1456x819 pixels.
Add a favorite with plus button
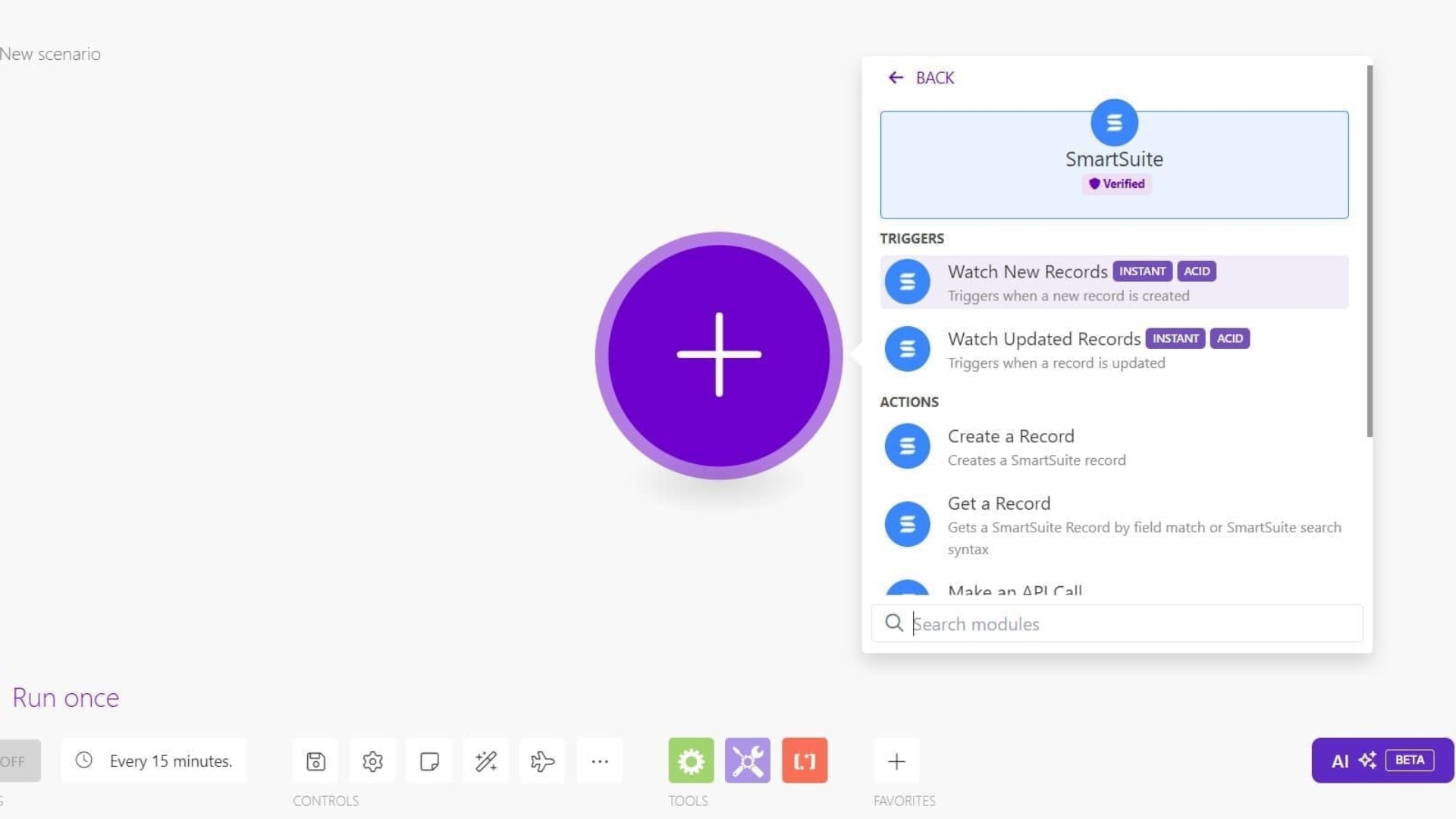tap(896, 761)
